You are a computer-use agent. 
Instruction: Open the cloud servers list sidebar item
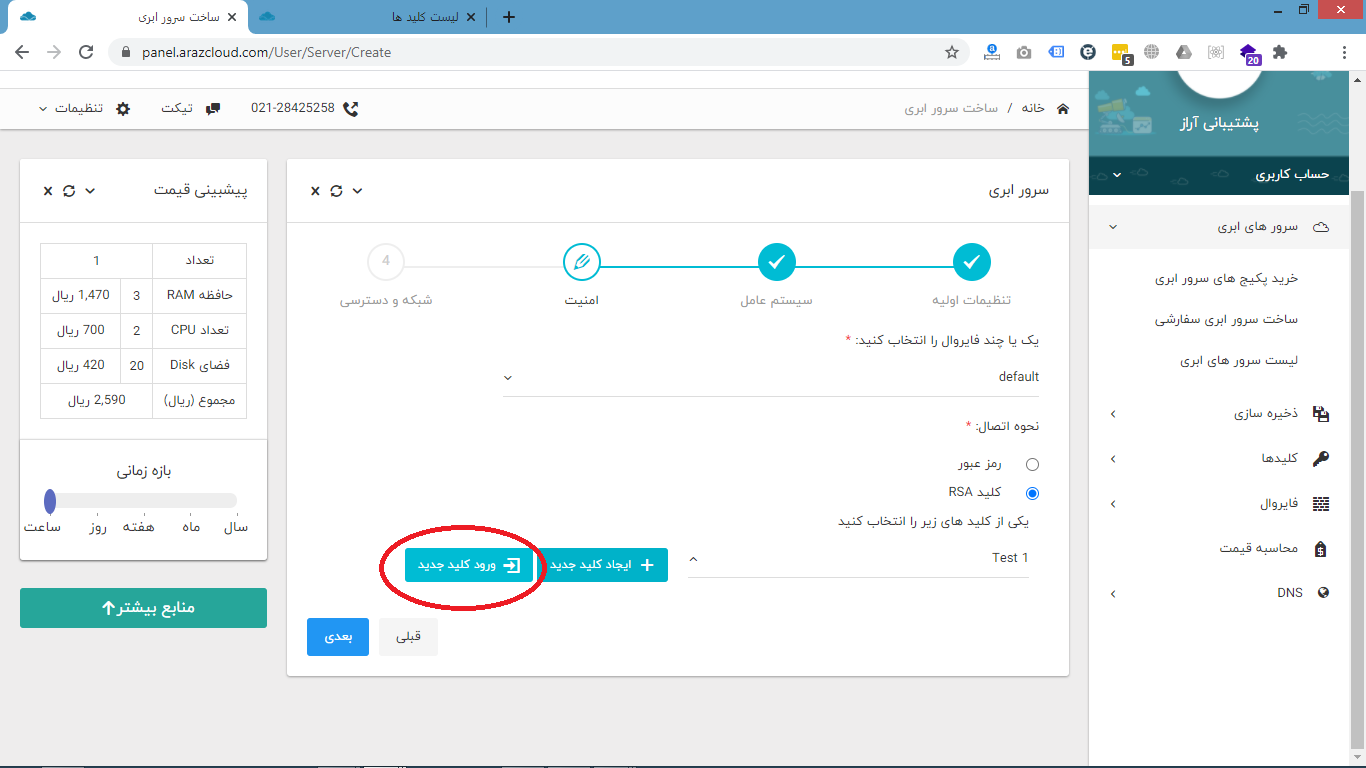(x=1238, y=361)
